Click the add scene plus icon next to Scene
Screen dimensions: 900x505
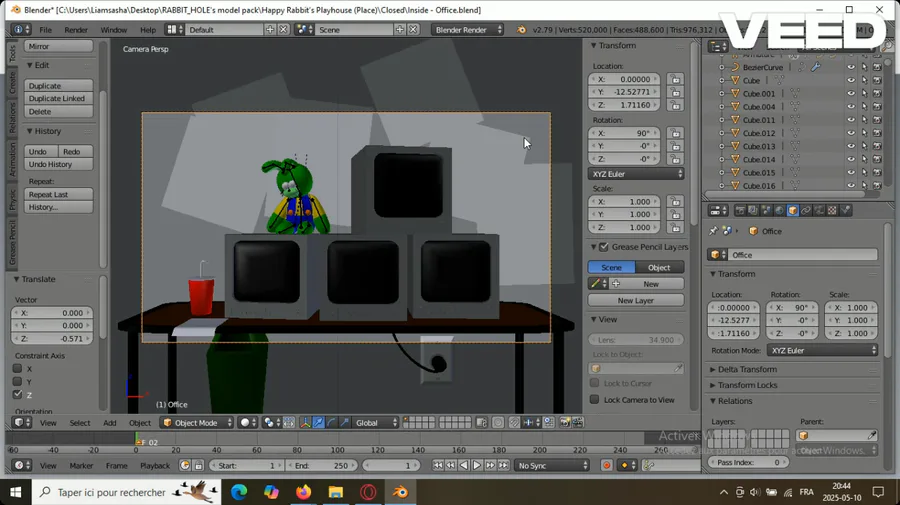tap(399, 29)
